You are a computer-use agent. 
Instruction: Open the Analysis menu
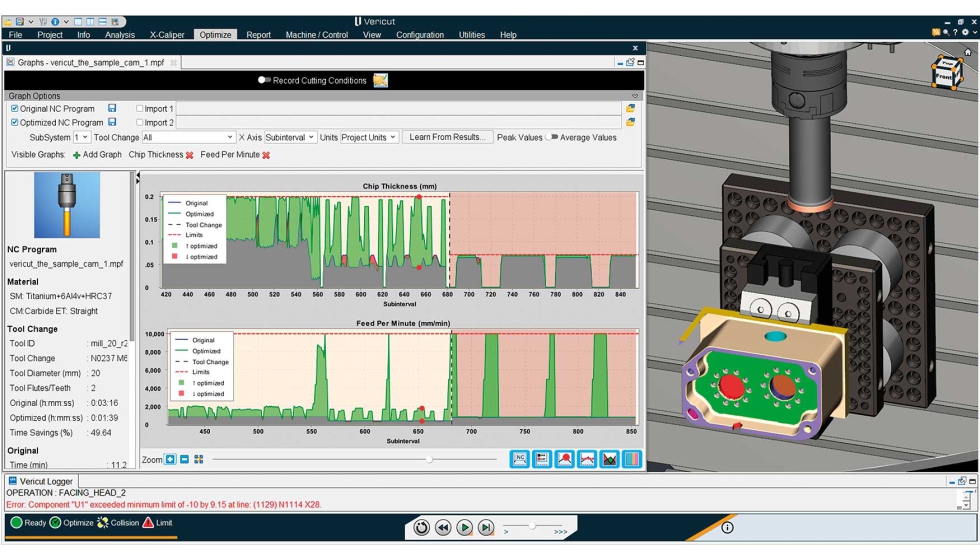tap(119, 34)
